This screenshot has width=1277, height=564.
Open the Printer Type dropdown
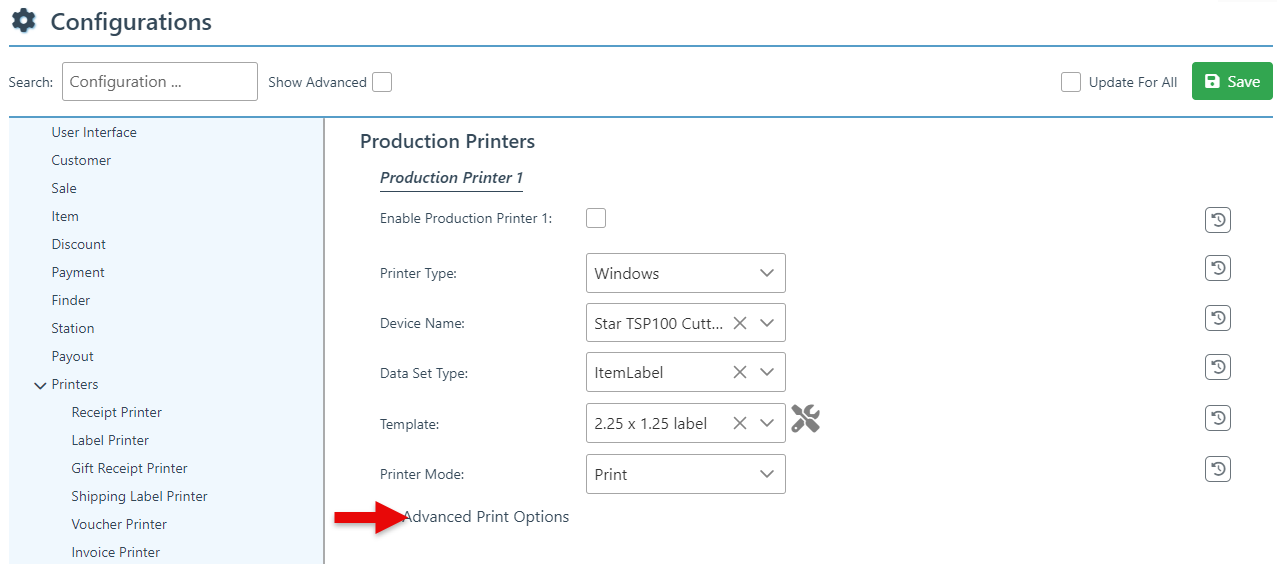[x=685, y=273]
